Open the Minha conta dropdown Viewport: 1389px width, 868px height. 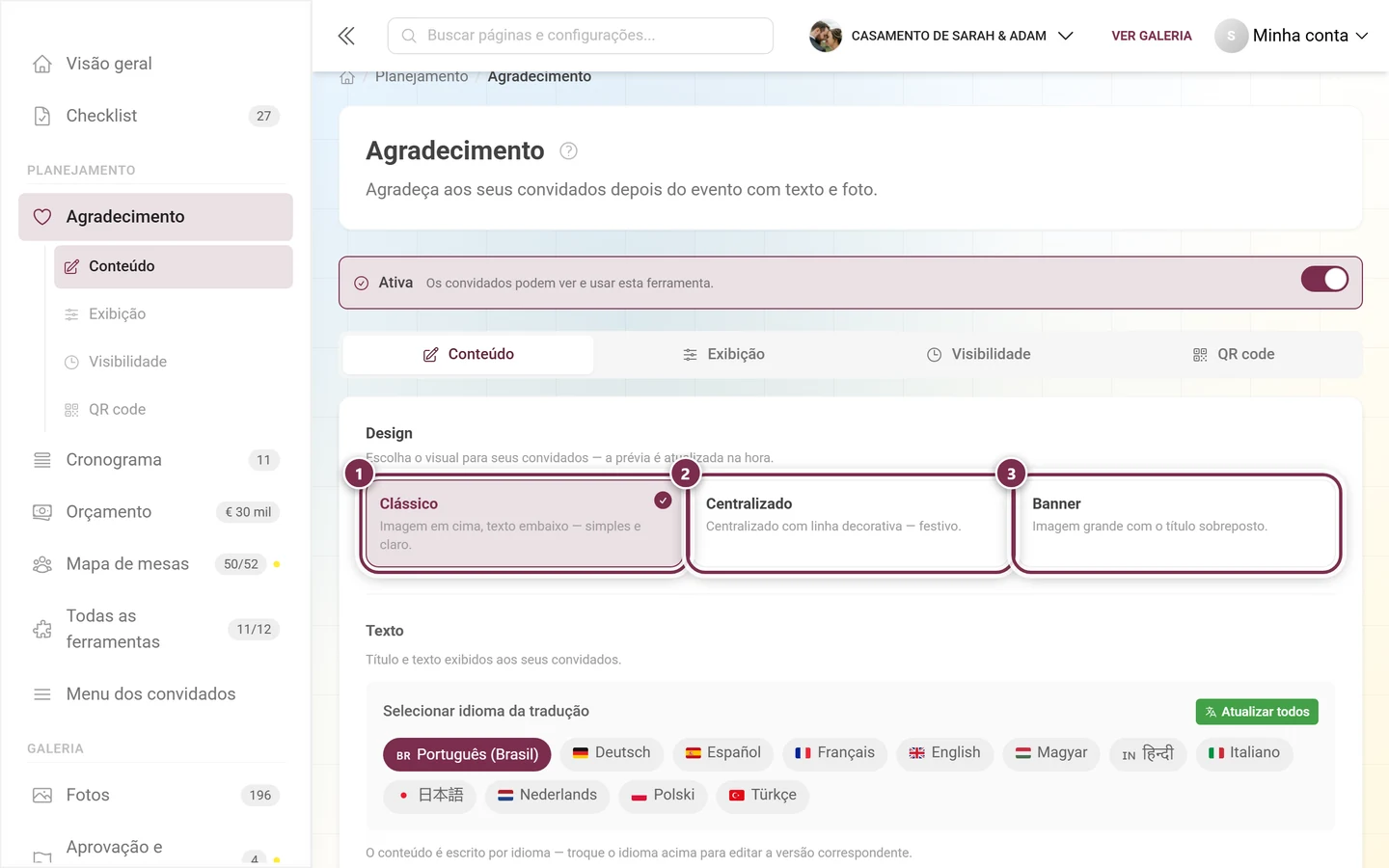click(1292, 36)
